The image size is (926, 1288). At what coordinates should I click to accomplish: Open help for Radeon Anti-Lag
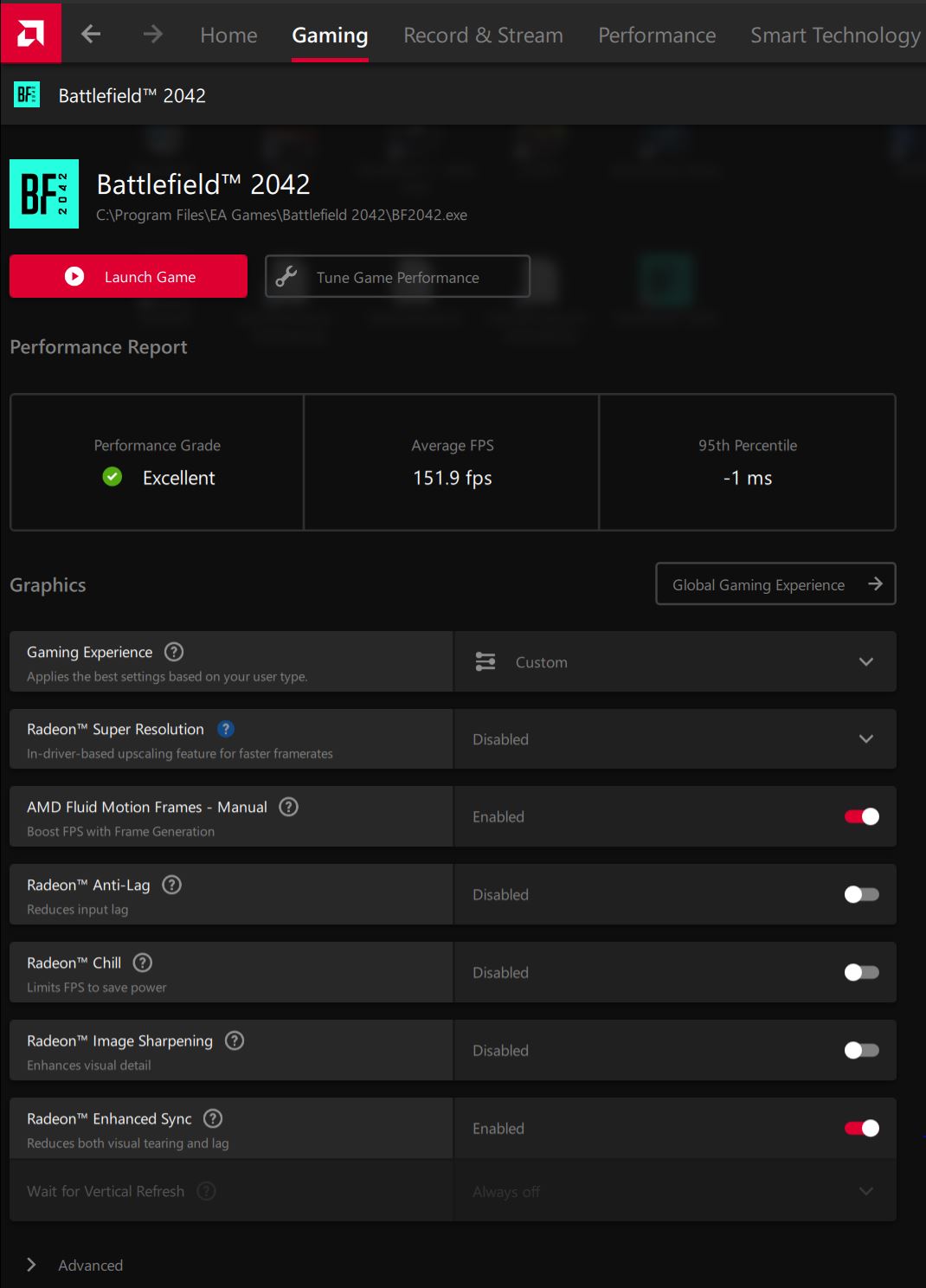pyautogui.click(x=172, y=885)
